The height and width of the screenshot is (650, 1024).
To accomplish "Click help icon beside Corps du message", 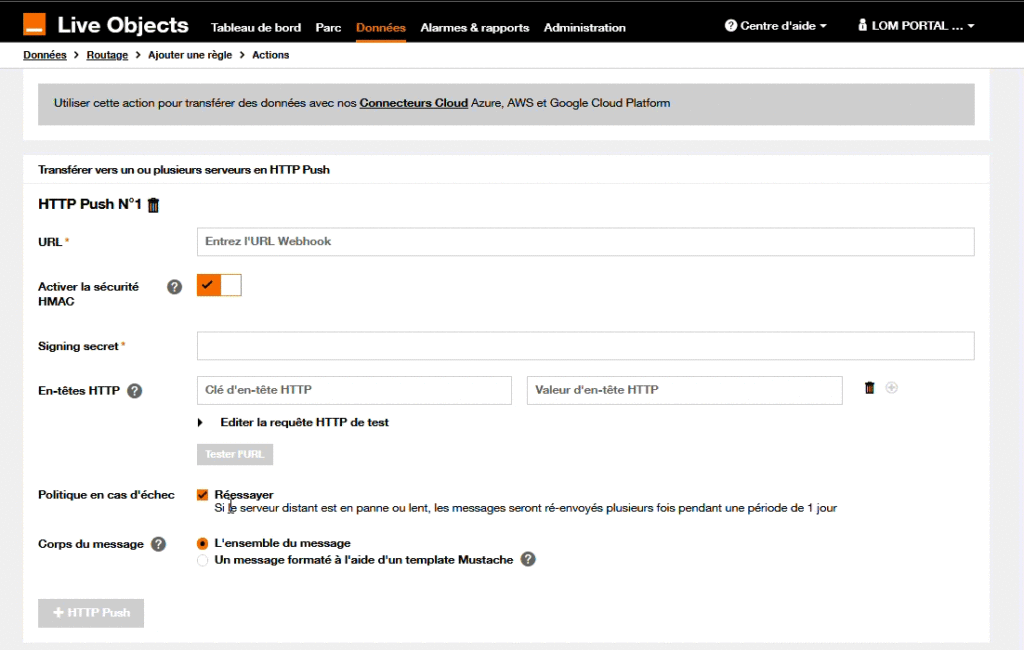I will point(158,544).
